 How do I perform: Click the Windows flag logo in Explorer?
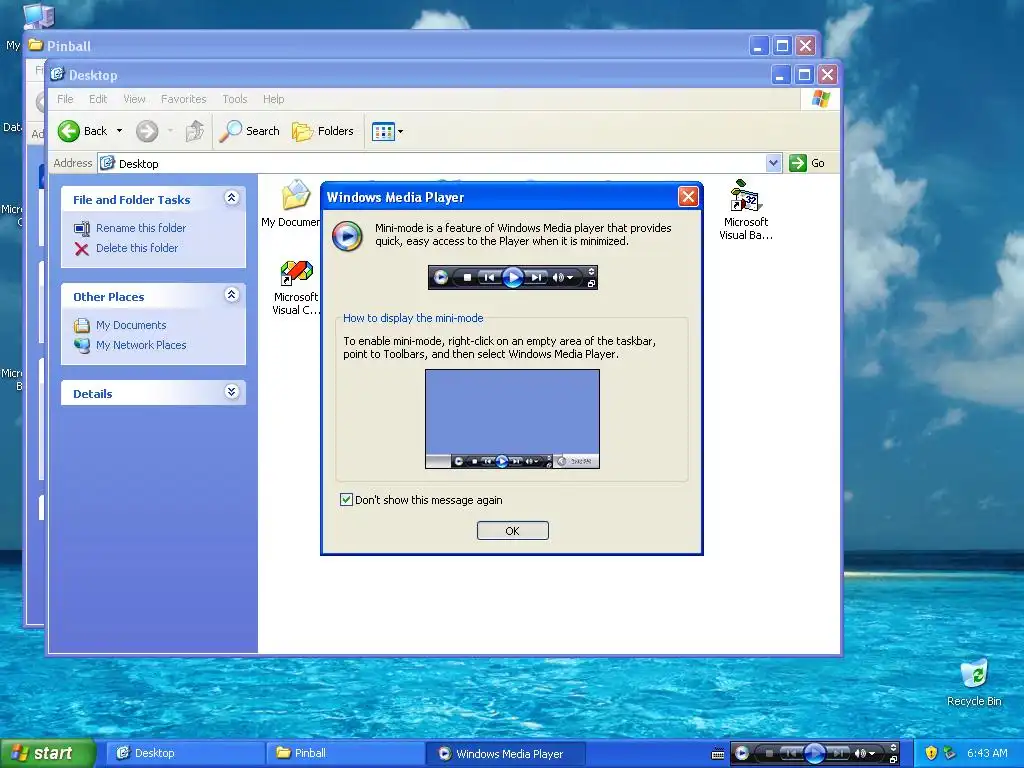820,99
